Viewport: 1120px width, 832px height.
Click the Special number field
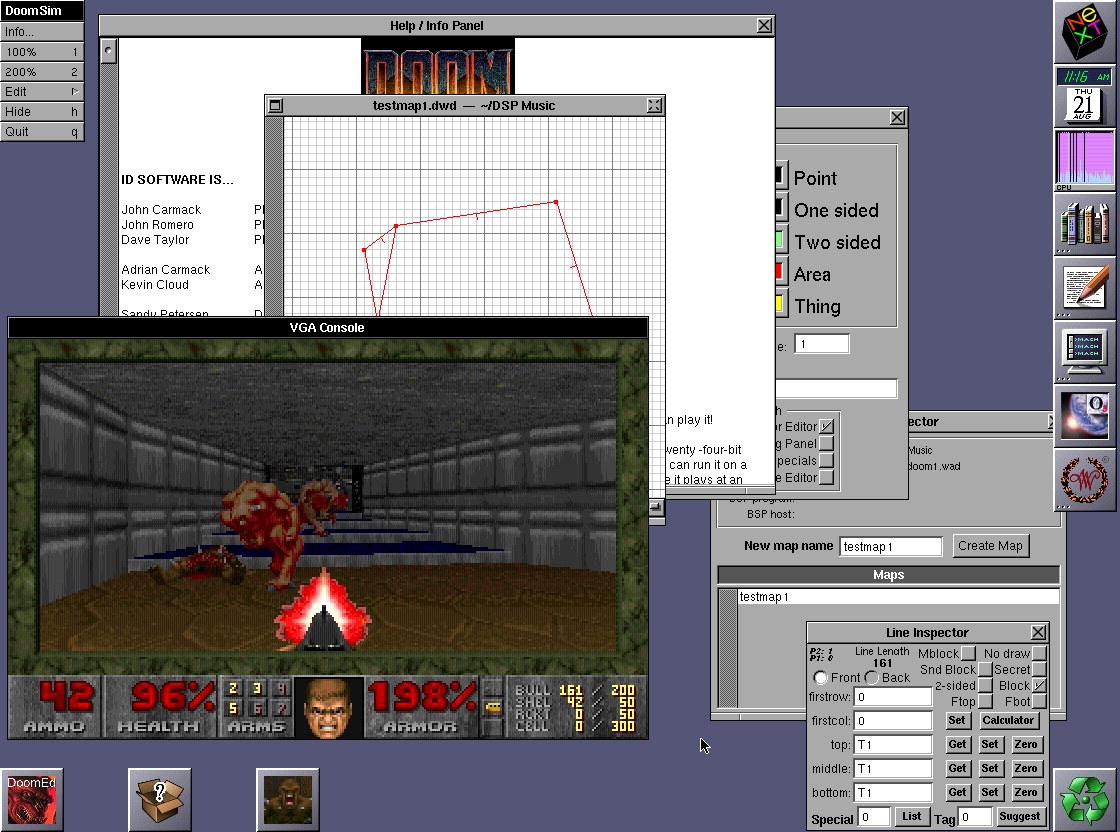(x=874, y=816)
